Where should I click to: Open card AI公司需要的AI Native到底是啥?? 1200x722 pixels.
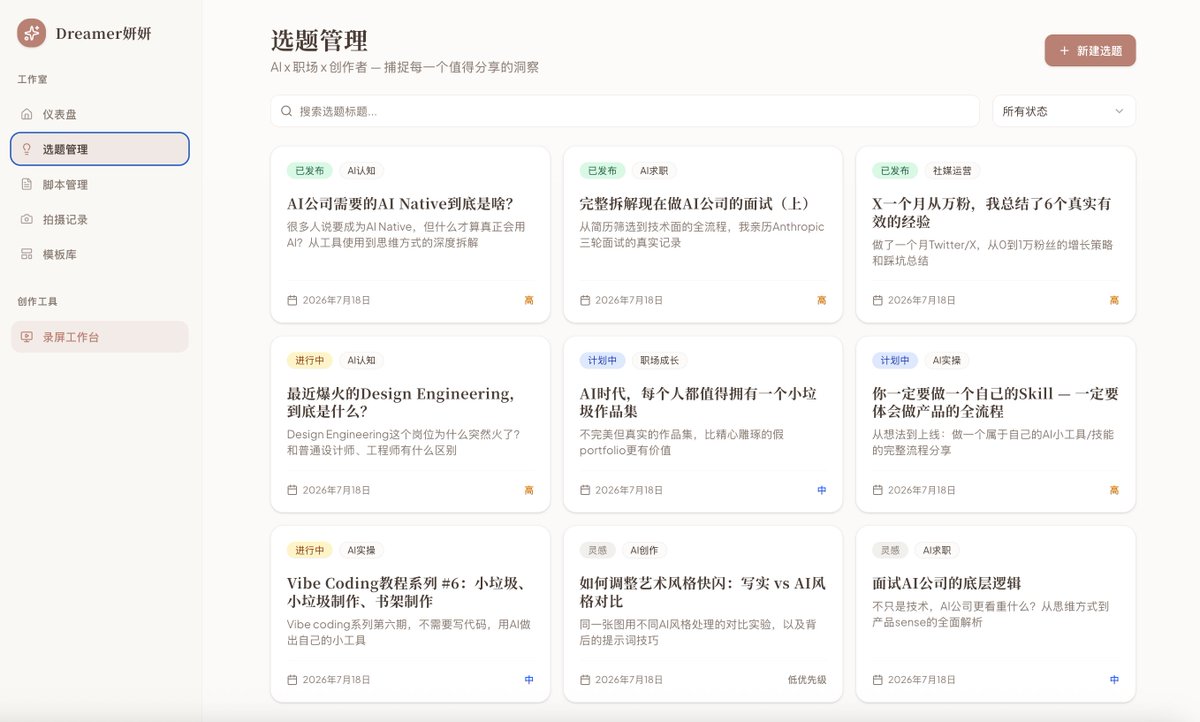click(x=410, y=234)
